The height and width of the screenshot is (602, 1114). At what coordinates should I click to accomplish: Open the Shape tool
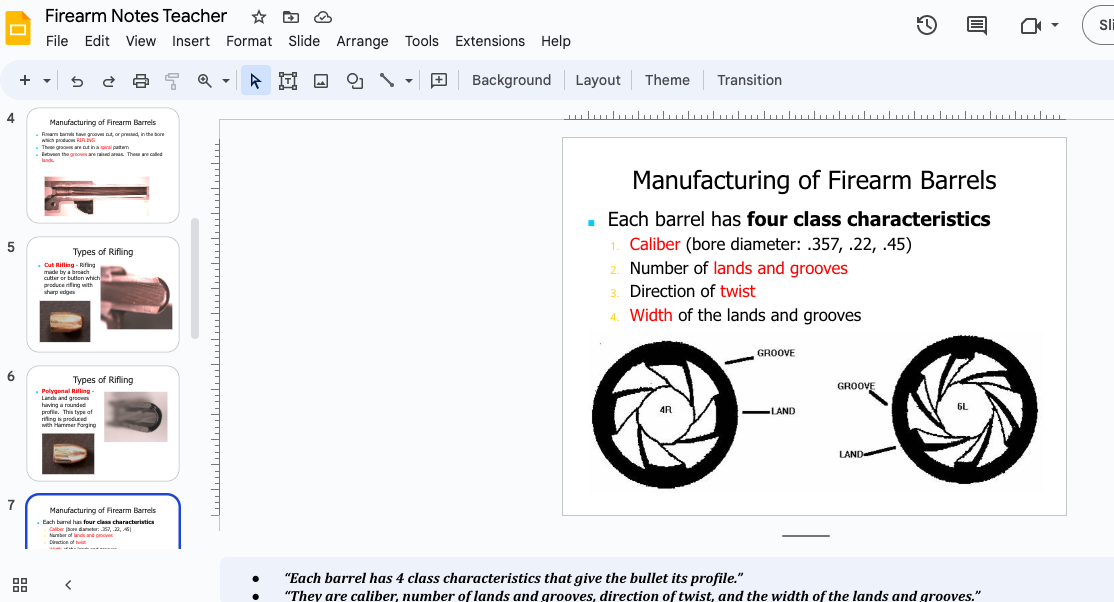point(354,81)
